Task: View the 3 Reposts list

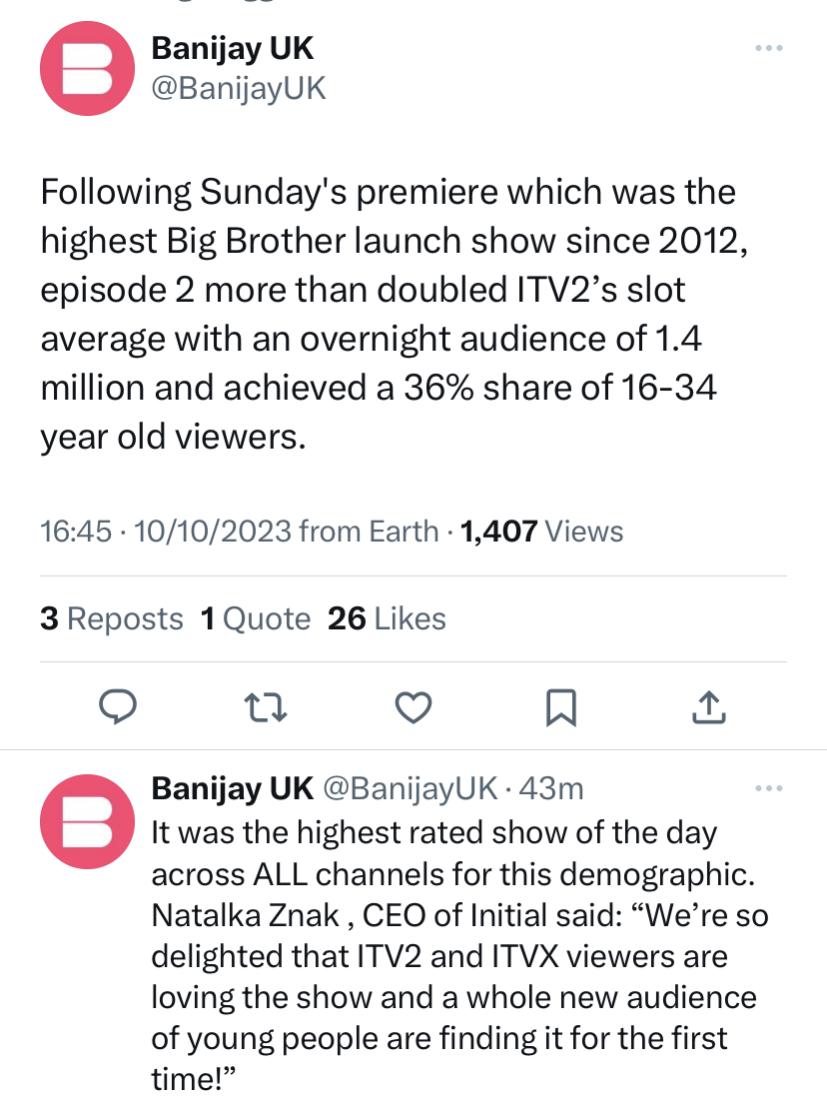Action: pos(112,620)
